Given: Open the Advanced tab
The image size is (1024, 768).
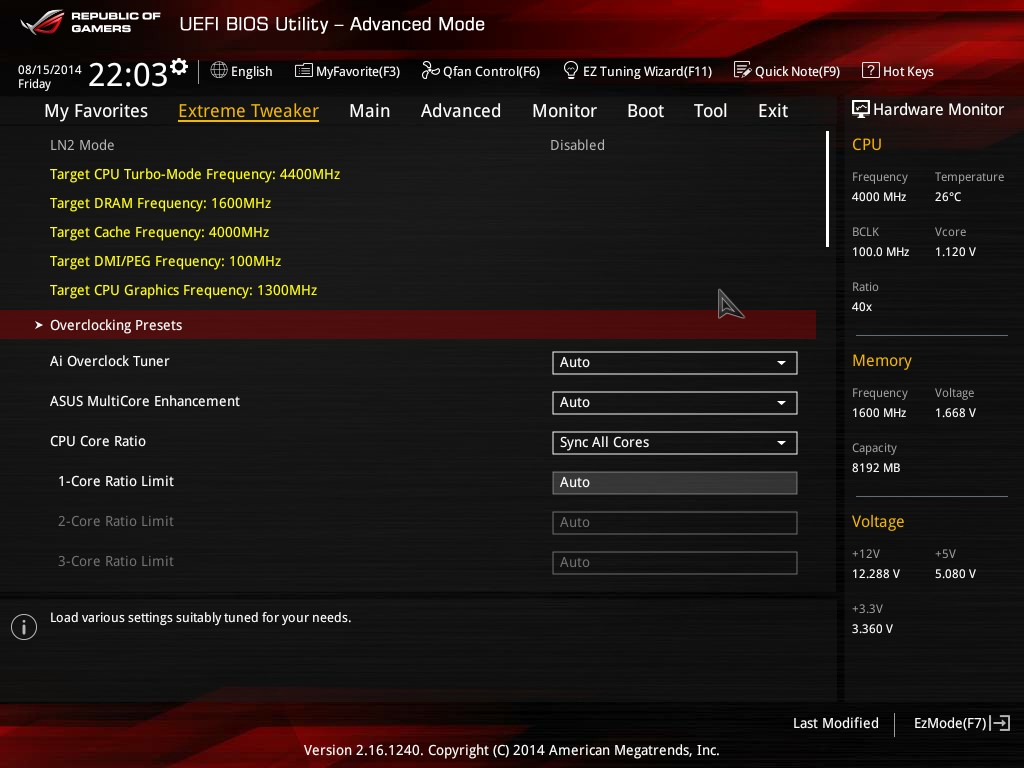Looking at the screenshot, I should click(460, 111).
